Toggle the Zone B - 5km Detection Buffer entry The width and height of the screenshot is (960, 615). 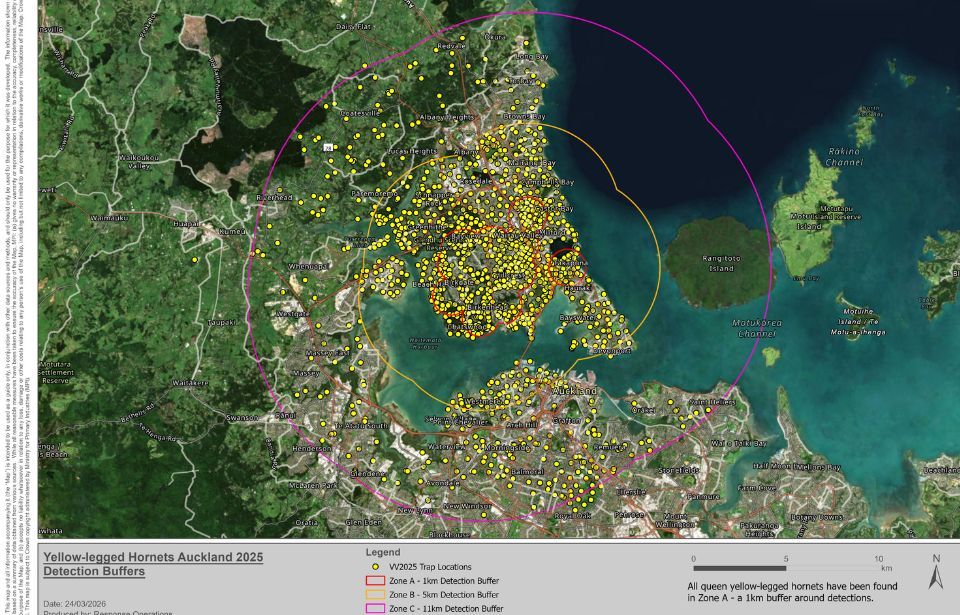coord(445,594)
